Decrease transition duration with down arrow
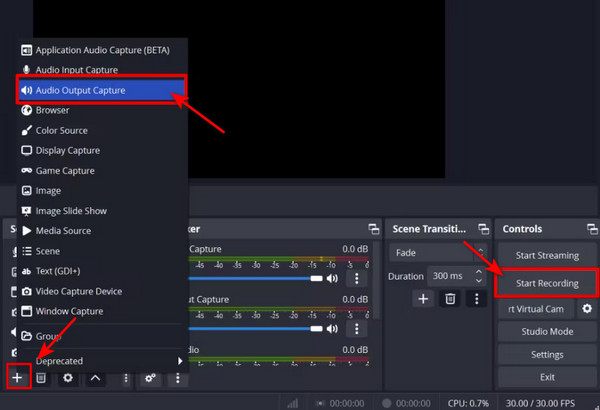Viewport: 600px width, 410px height. click(x=479, y=281)
